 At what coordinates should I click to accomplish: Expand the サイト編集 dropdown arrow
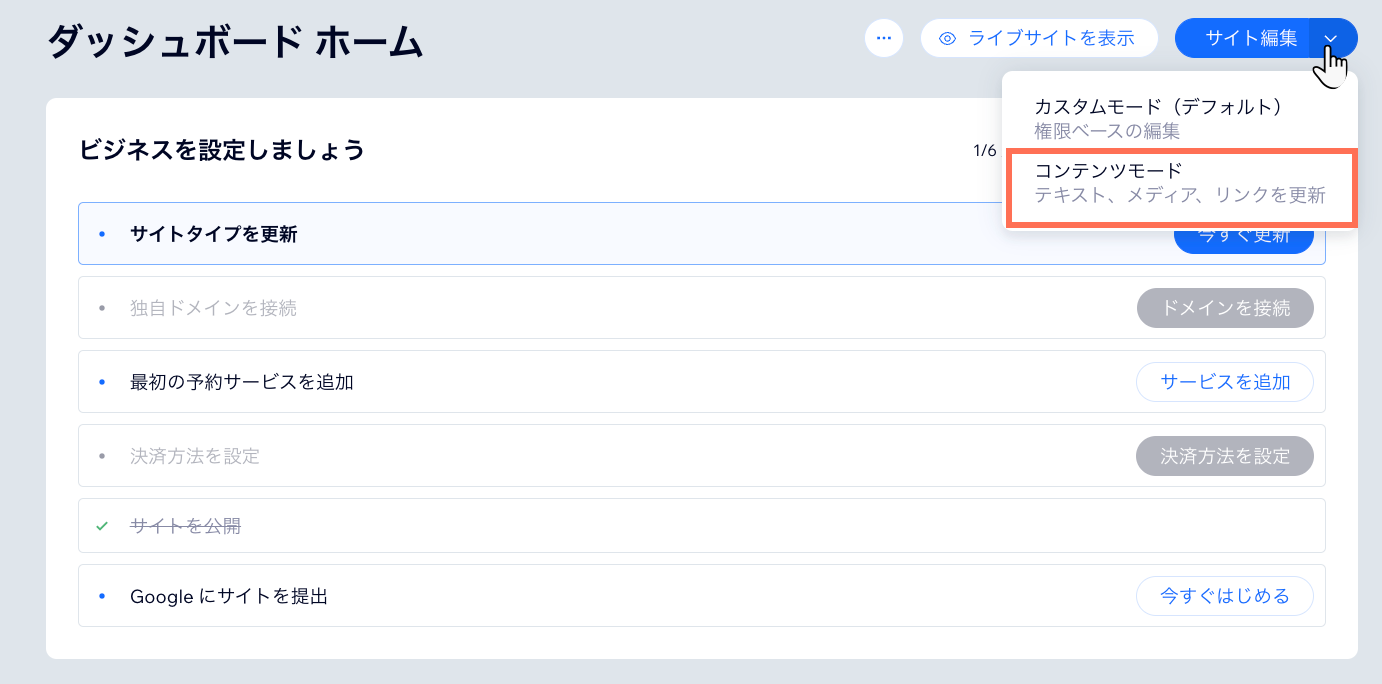[1331, 38]
